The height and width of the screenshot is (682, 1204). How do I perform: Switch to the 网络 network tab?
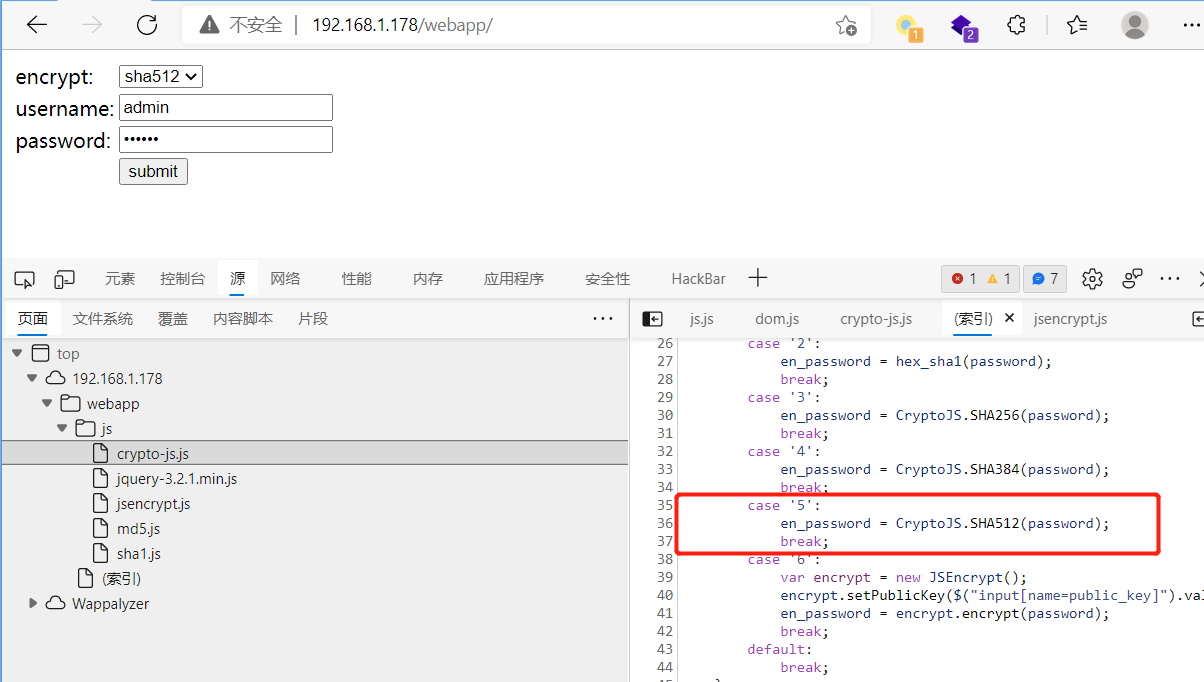[x=285, y=279]
